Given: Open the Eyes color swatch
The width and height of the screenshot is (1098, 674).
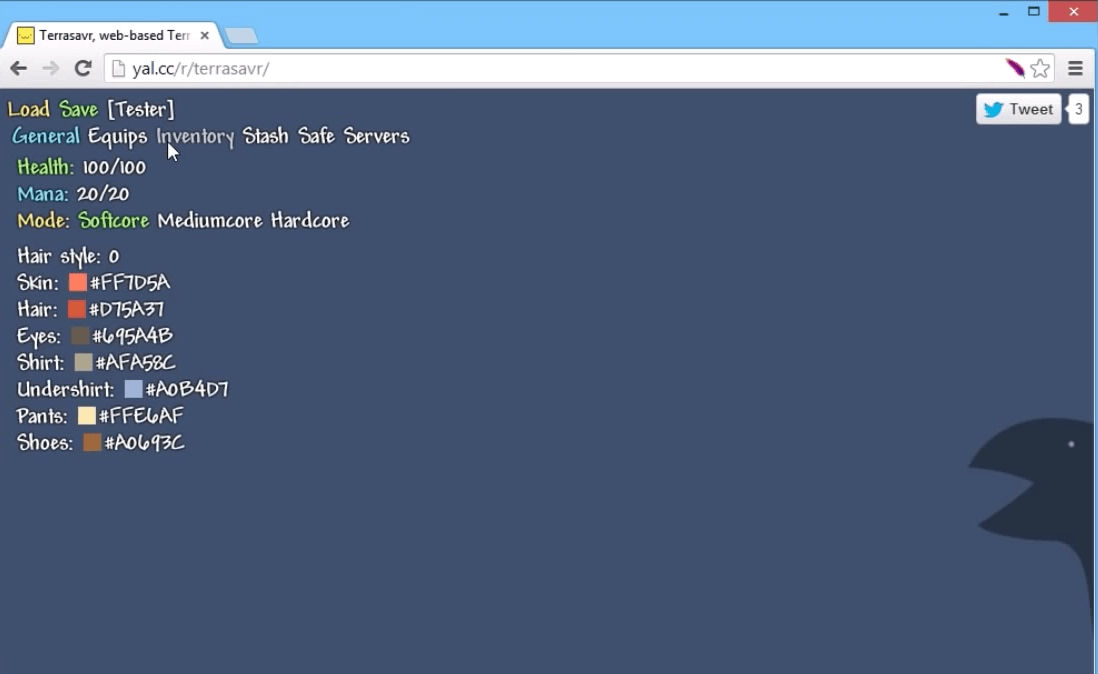Looking at the screenshot, I should click(x=80, y=335).
